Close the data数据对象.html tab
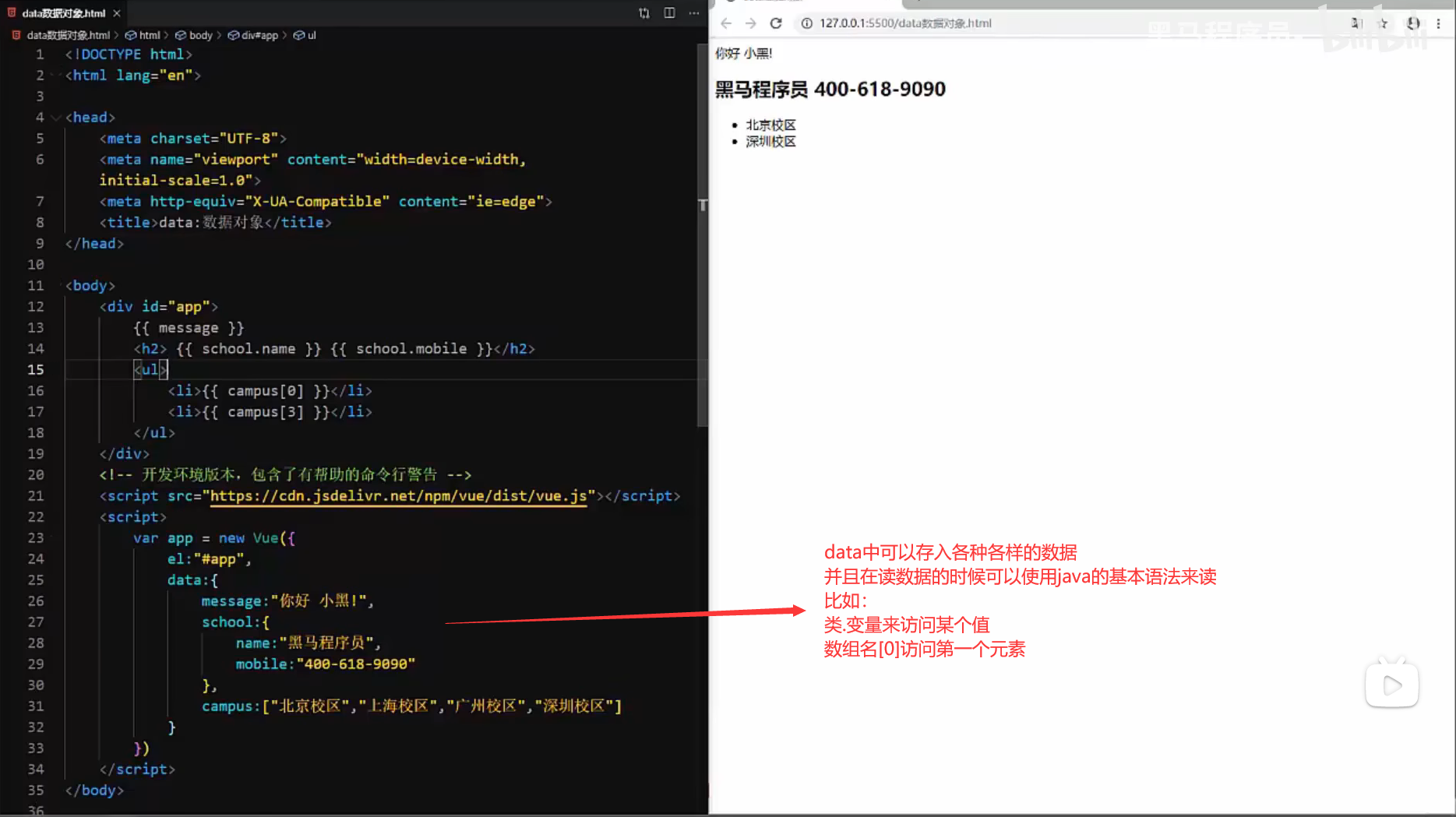This screenshot has width=1456, height=817. pos(117,13)
